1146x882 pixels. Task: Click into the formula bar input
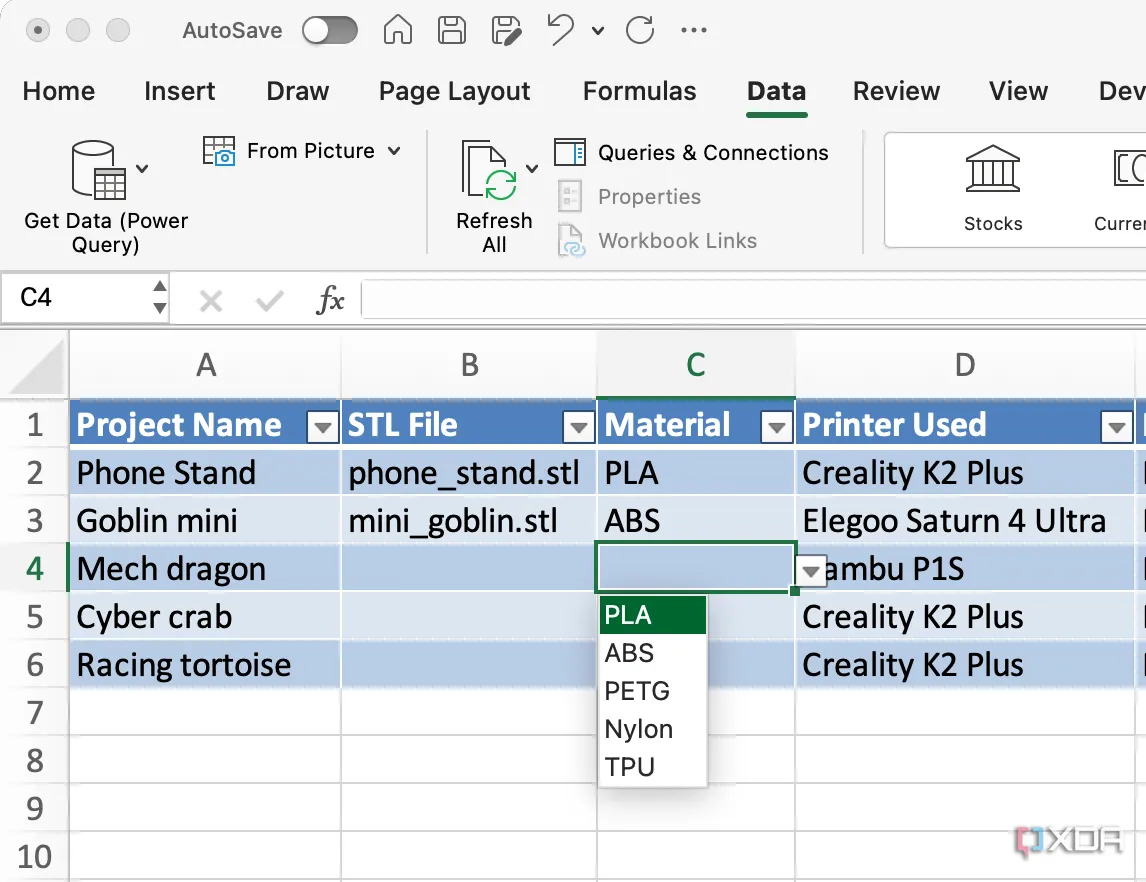(x=754, y=299)
